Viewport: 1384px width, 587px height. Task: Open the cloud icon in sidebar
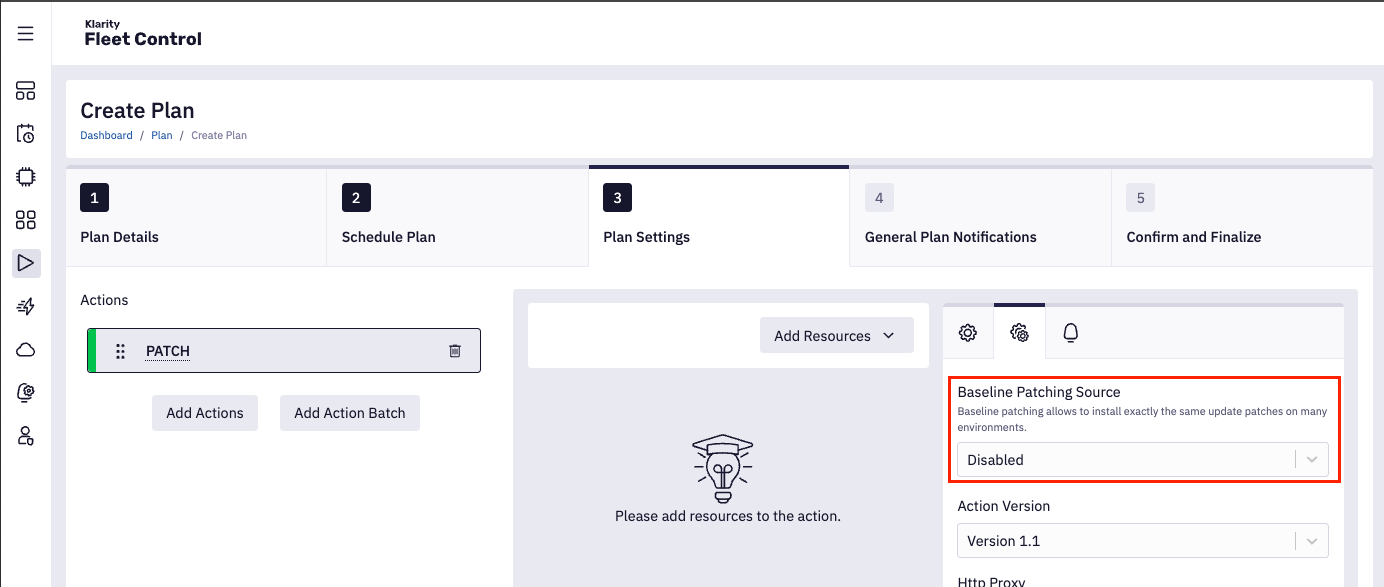click(26, 349)
